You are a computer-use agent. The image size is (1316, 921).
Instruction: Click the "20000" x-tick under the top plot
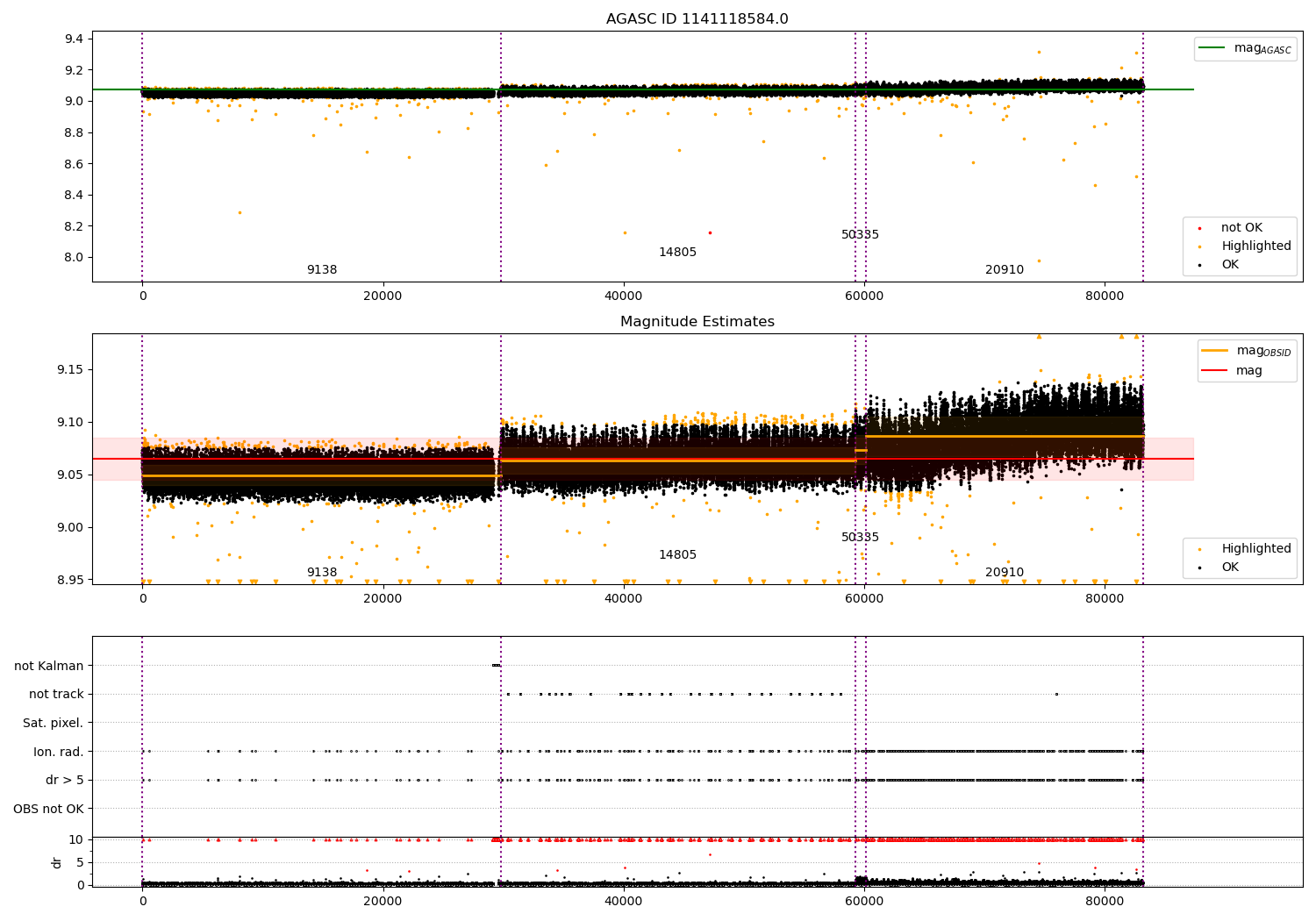tap(383, 296)
